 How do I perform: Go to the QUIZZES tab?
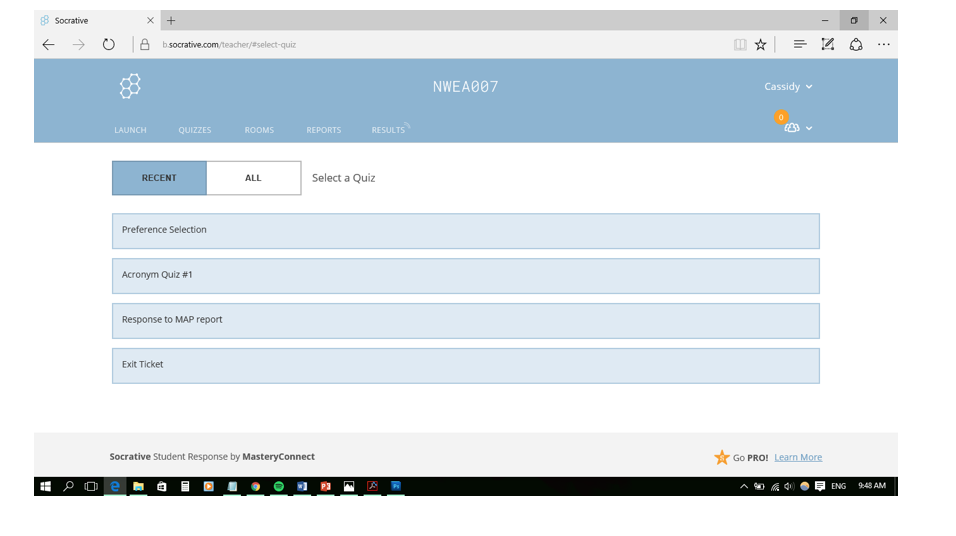point(195,130)
